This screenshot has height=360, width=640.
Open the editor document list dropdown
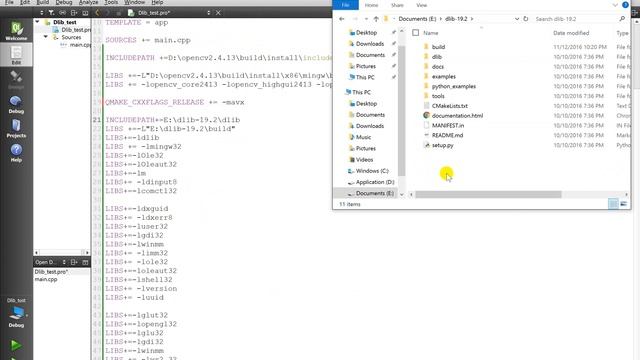coord(208,13)
